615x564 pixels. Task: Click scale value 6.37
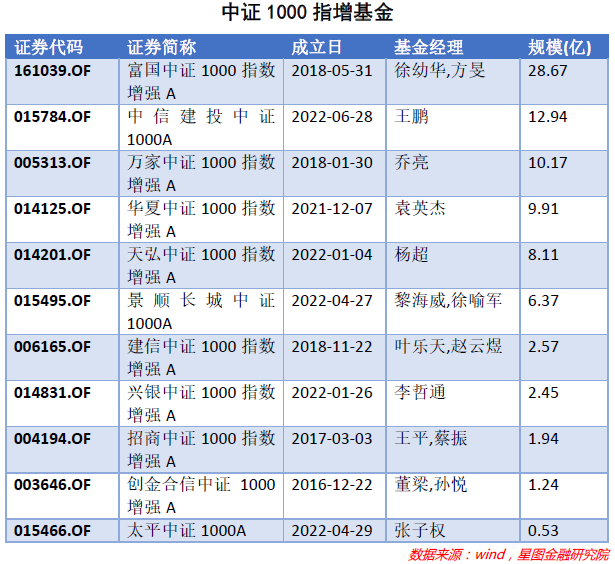543,301
